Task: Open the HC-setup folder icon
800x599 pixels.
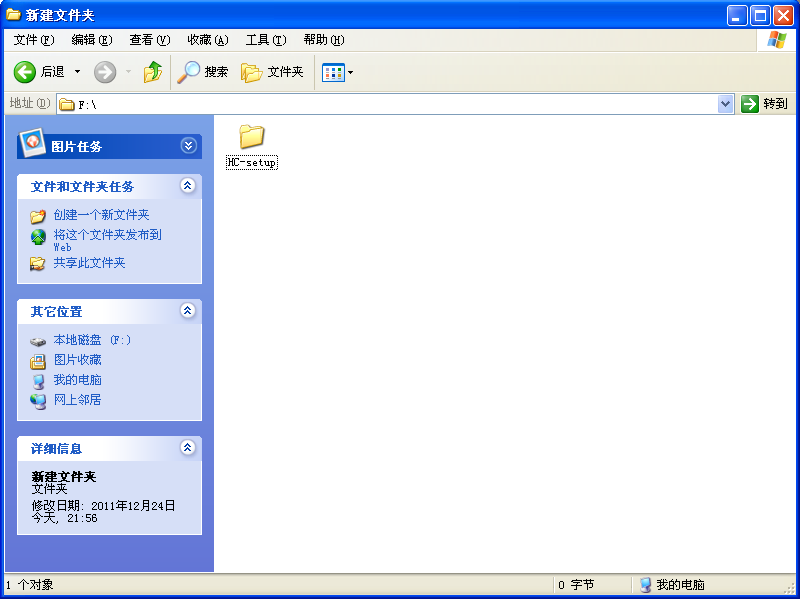Action: pos(251,137)
